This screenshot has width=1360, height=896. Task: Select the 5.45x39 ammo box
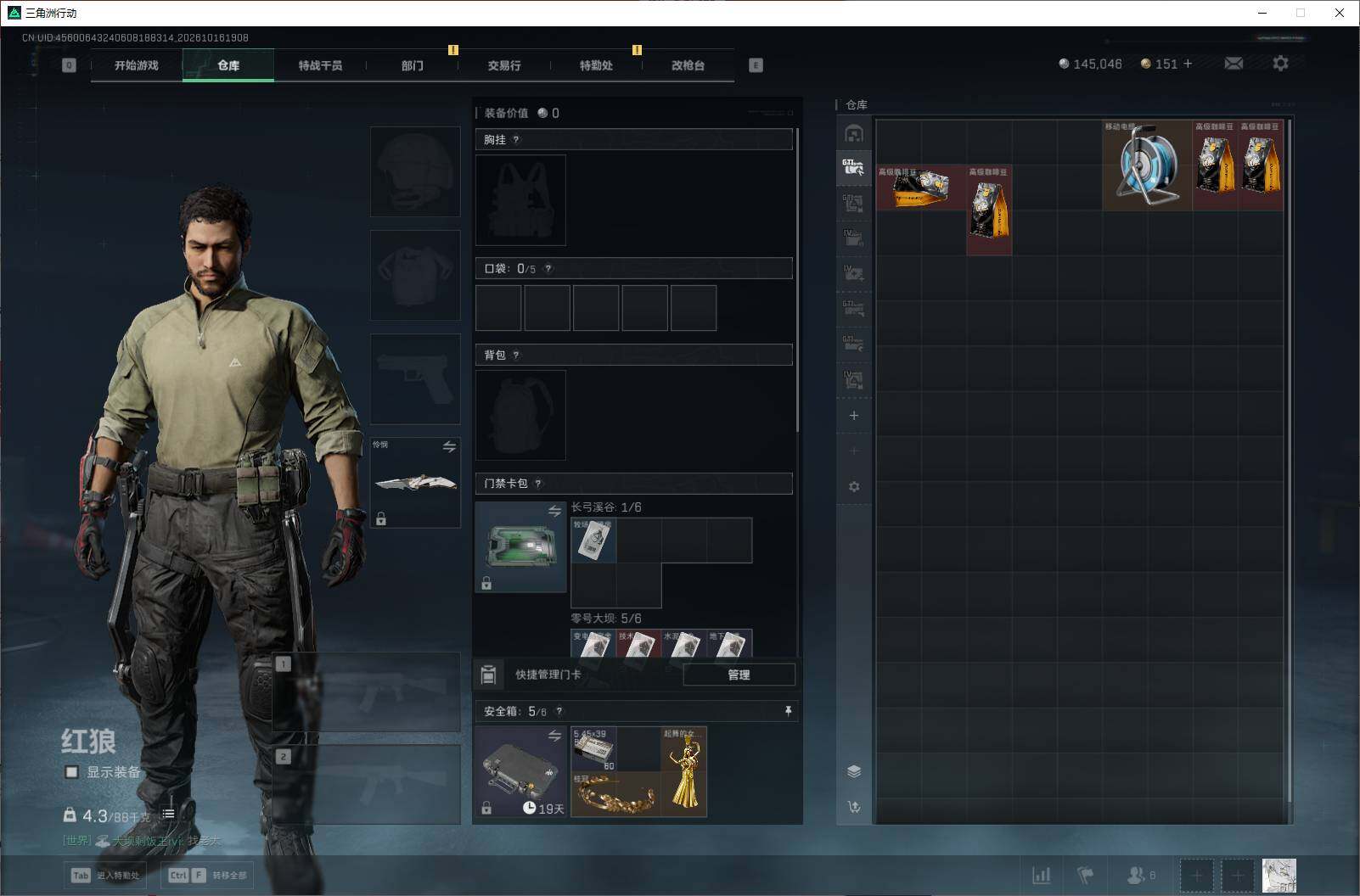click(x=593, y=749)
